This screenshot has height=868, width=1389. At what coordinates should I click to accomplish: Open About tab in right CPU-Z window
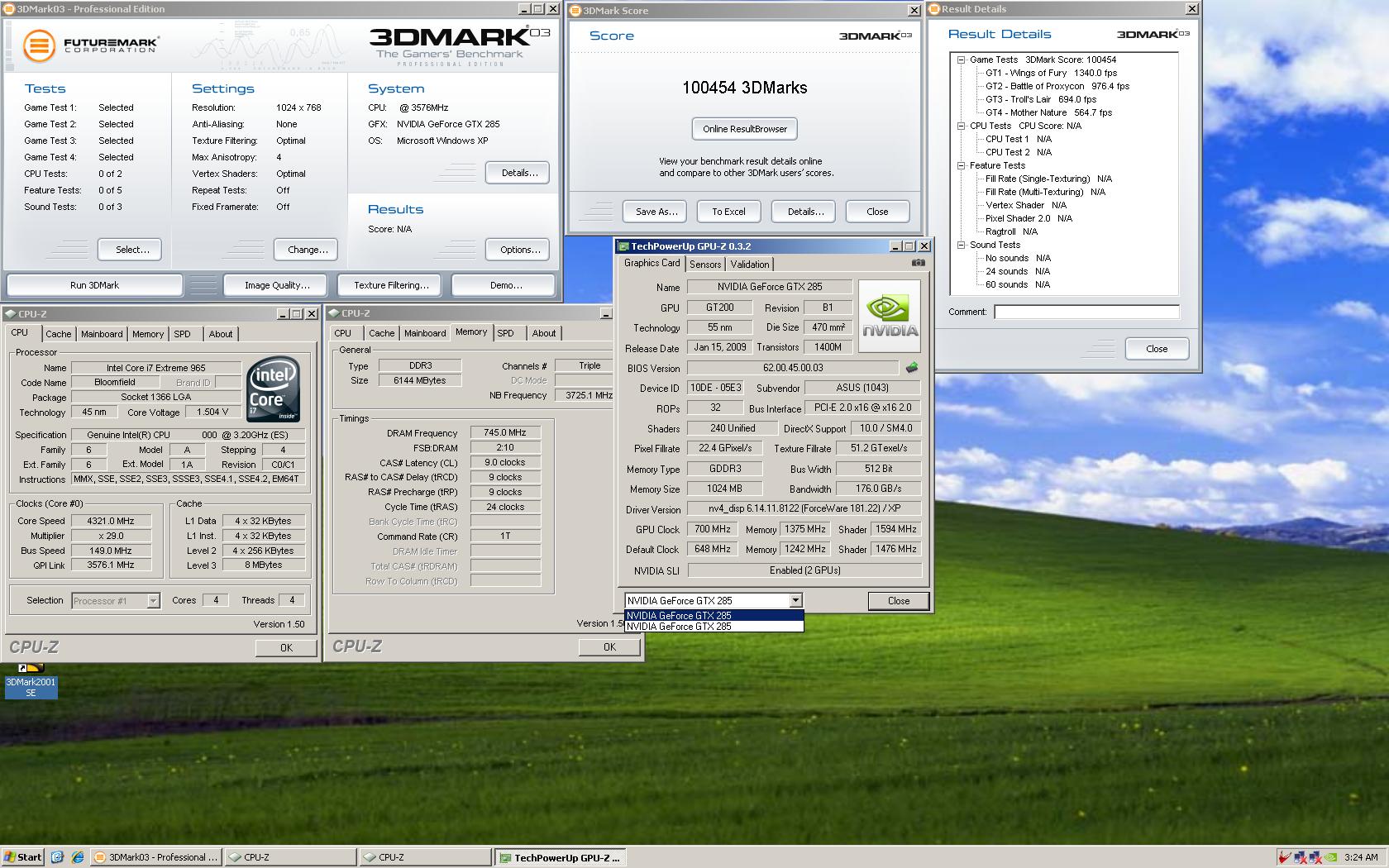(543, 333)
